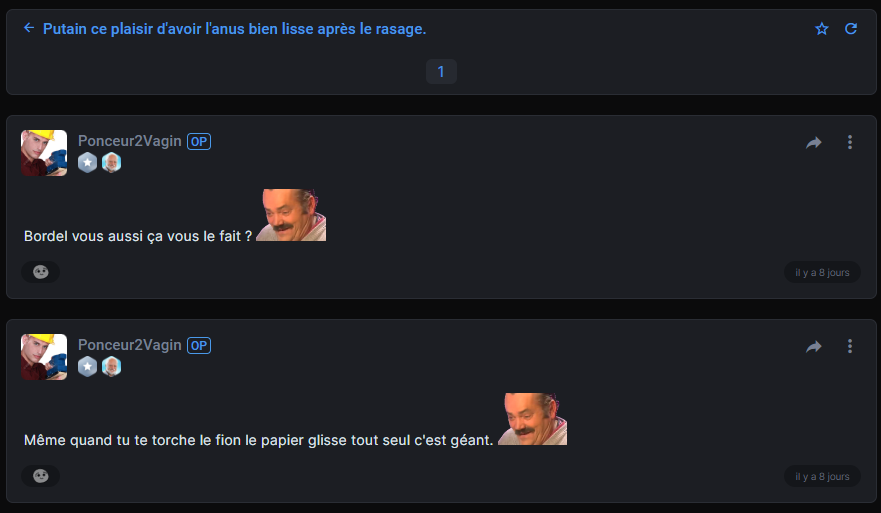Click the first post's "il y a 8 jours" timestamp
The image size is (881, 513).
(822, 273)
